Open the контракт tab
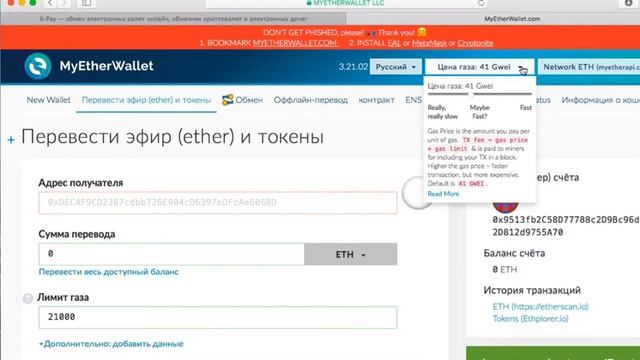640x360 pixels. pos(376,100)
